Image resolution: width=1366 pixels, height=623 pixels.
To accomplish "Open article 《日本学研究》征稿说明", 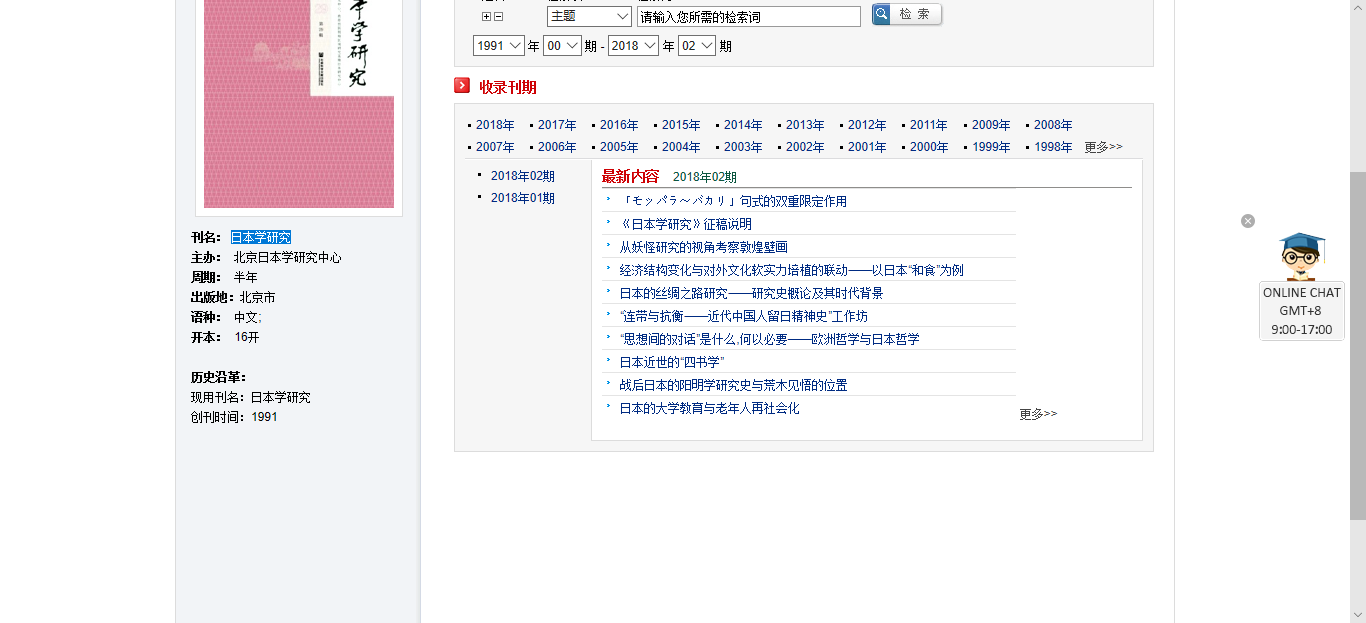I will coord(685,224).
